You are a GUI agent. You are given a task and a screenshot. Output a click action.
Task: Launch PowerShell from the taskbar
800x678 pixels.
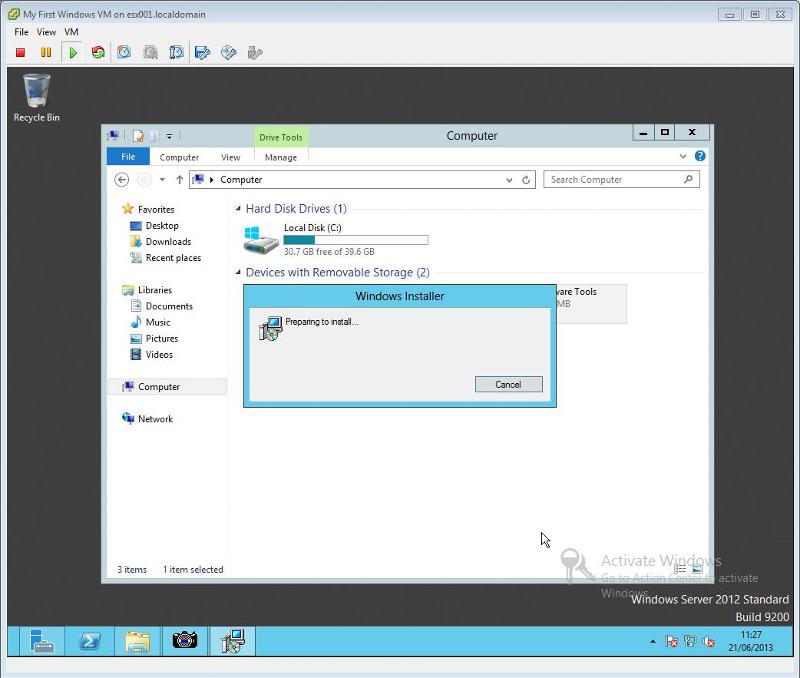90,641
